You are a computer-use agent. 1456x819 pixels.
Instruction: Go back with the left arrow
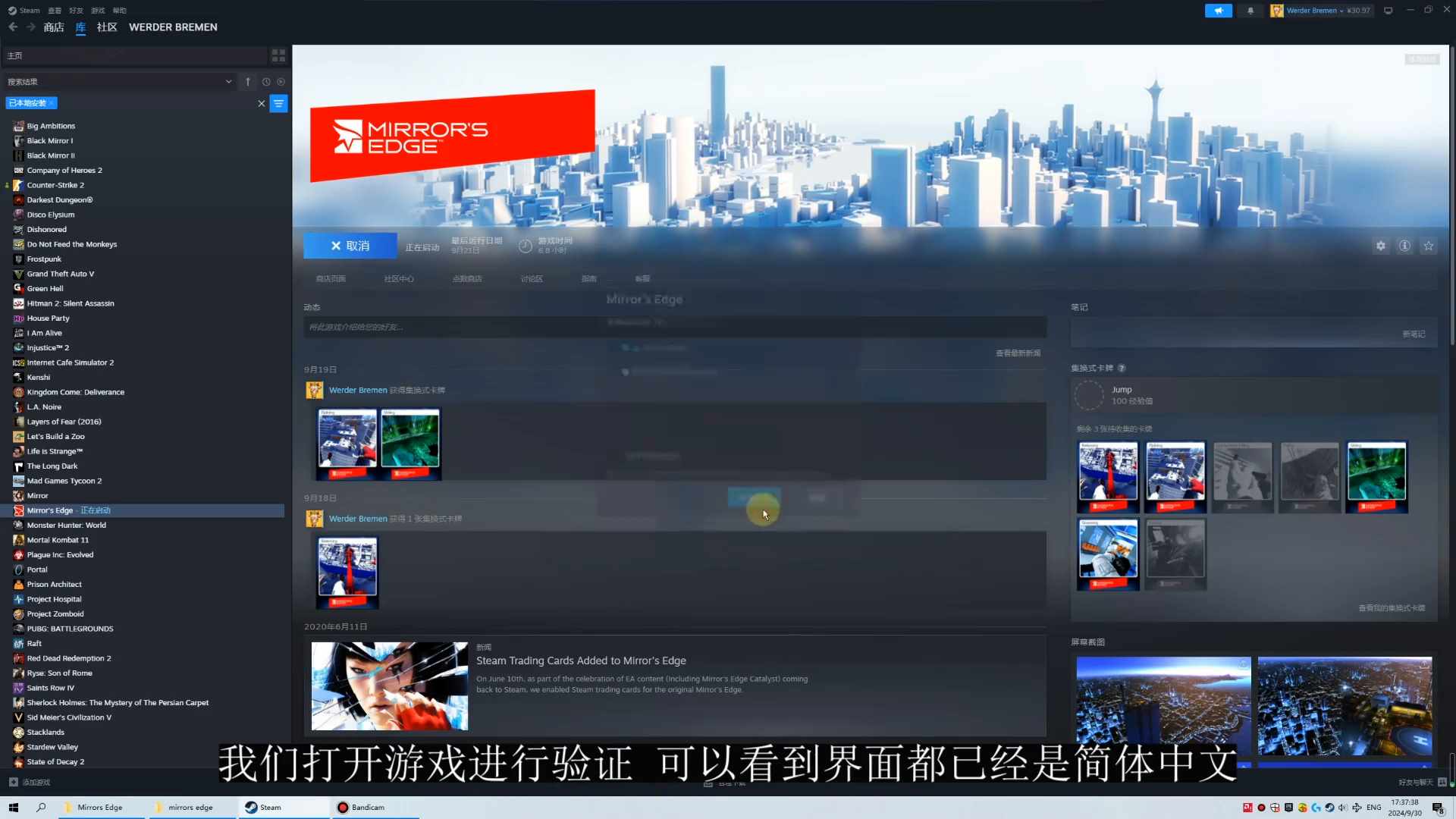click(13, 27)
